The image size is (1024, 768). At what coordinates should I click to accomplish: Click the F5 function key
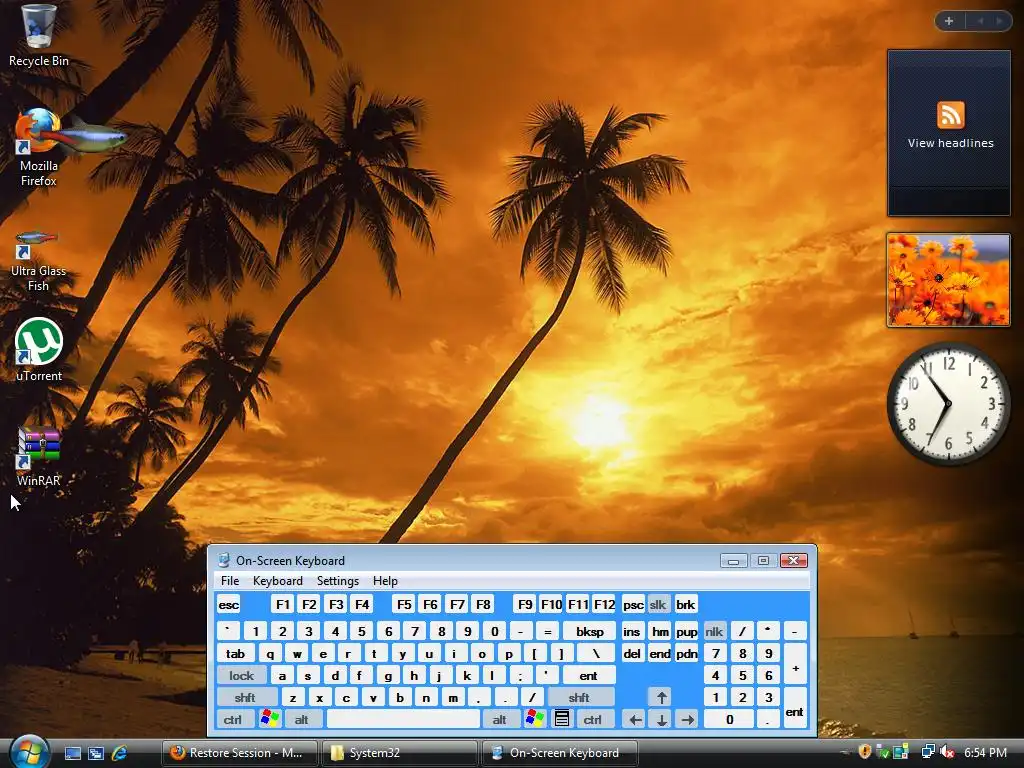404,604
